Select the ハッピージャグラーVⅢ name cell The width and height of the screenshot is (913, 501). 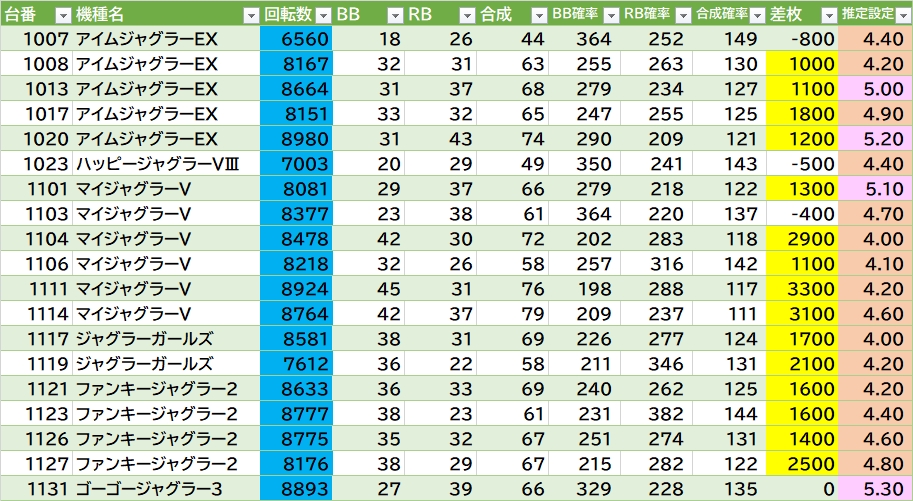(166, 164)
